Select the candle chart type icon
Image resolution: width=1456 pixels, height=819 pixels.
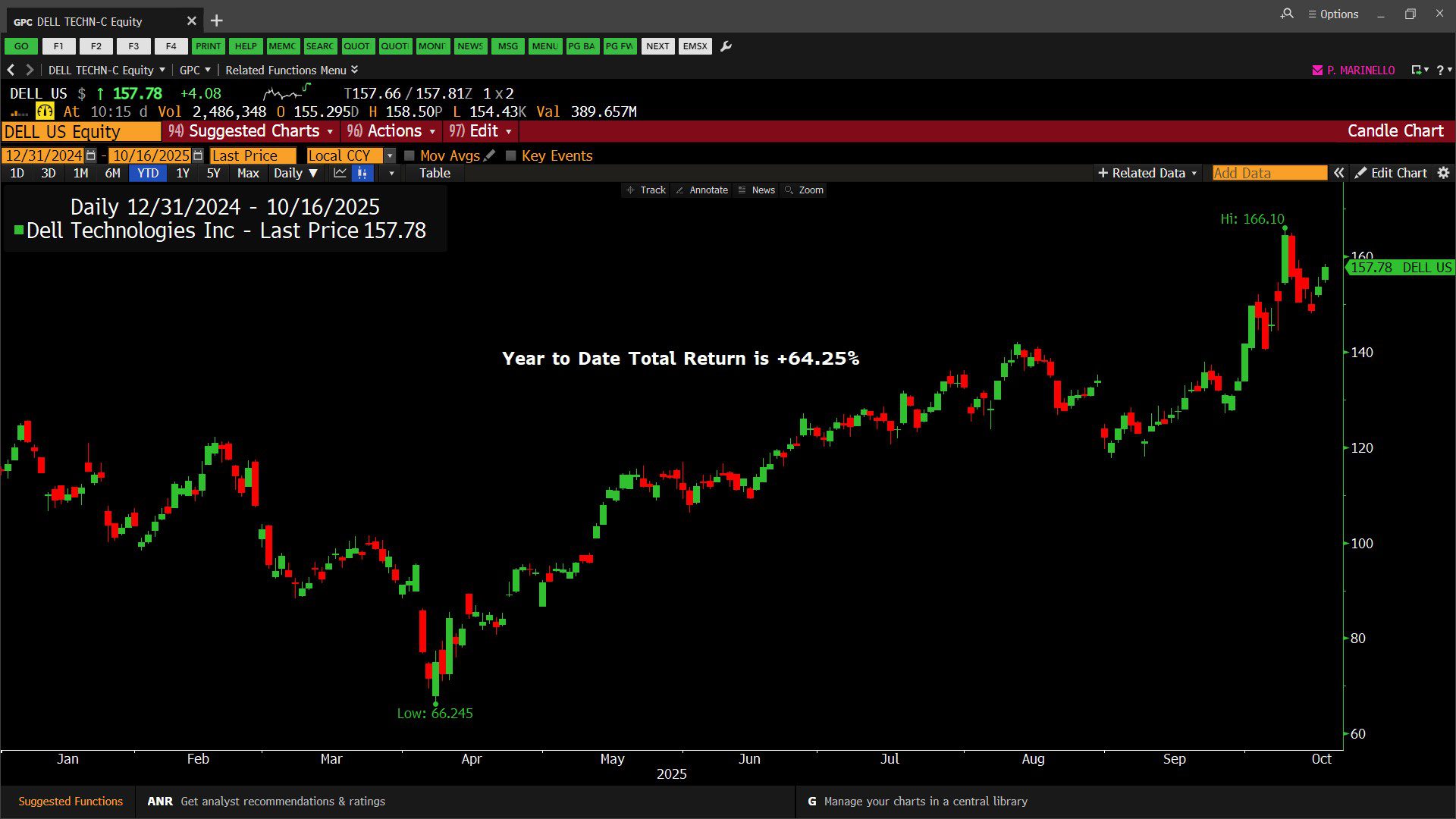coord(362,173)
